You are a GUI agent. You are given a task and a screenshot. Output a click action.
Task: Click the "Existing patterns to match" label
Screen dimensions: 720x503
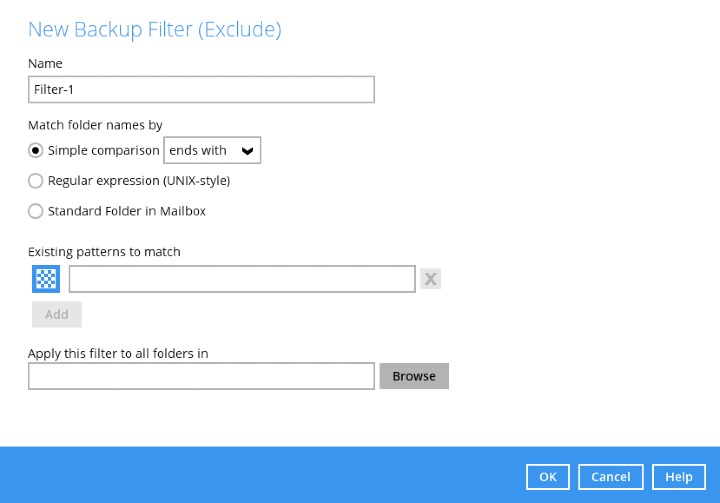(x=104, y=252)
